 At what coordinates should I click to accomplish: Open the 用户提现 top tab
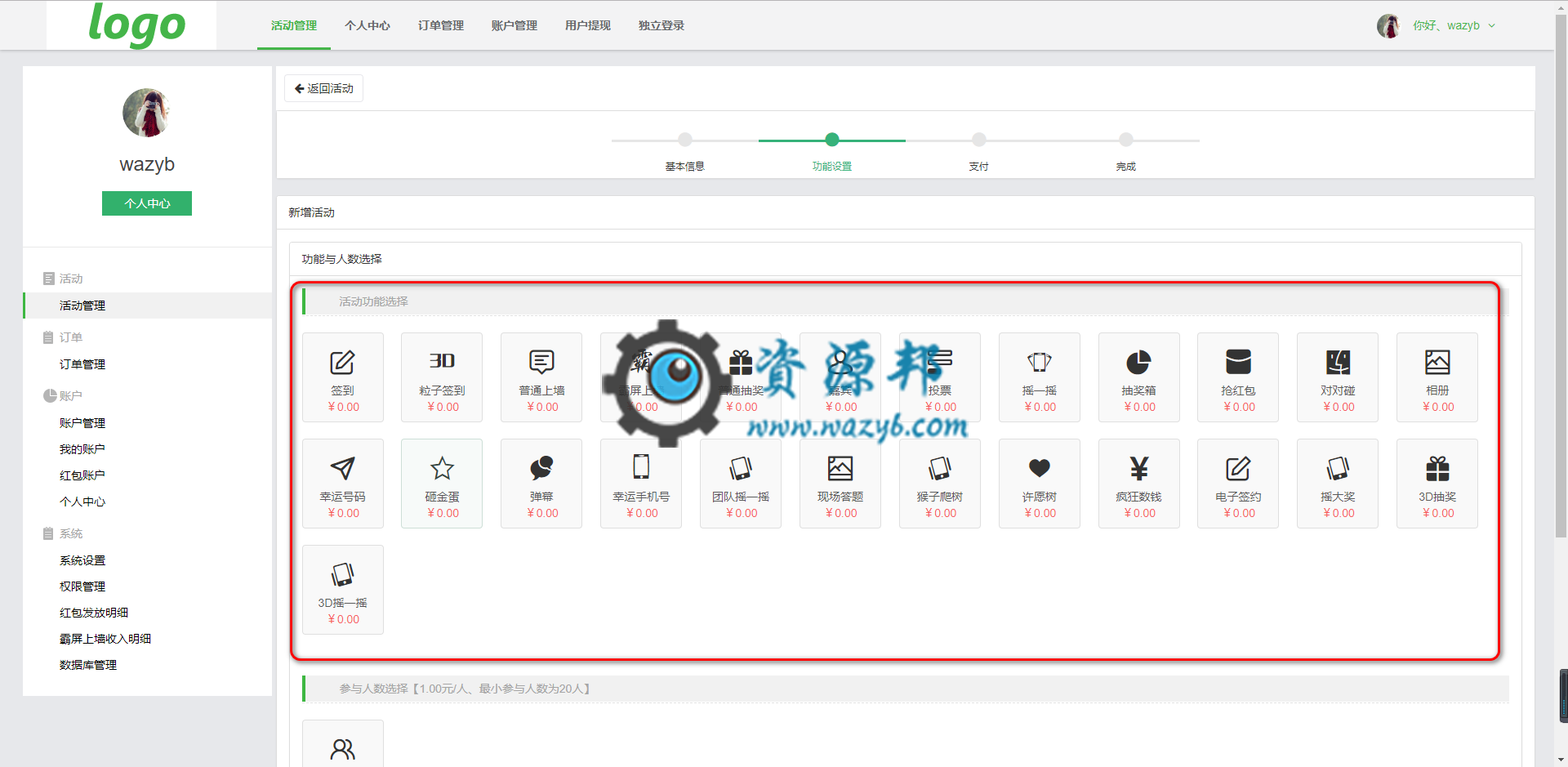(x=588, y=25)
